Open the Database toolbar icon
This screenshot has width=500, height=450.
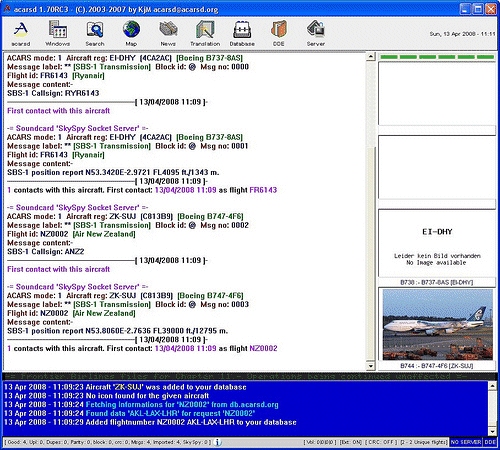242,33
